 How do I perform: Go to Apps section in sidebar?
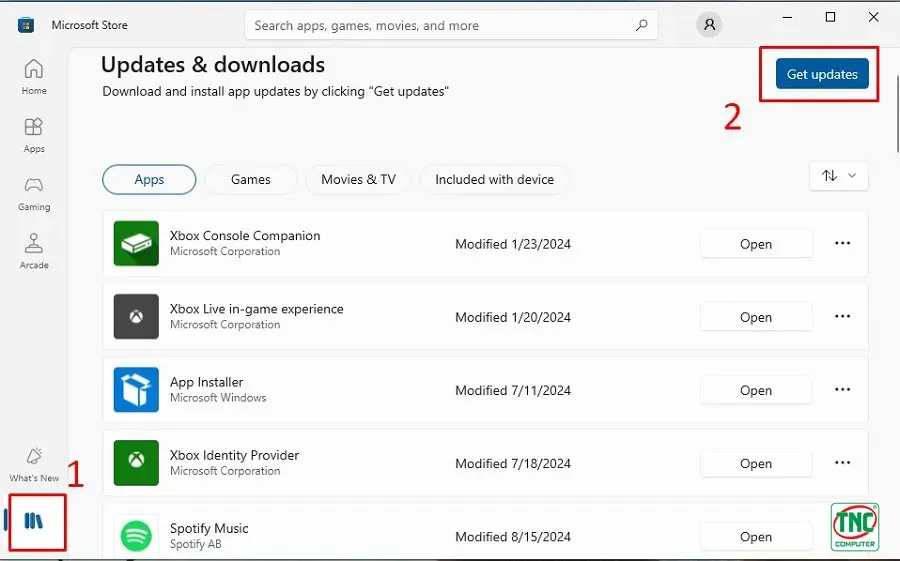pyautogui.click(x=34, y=135)
